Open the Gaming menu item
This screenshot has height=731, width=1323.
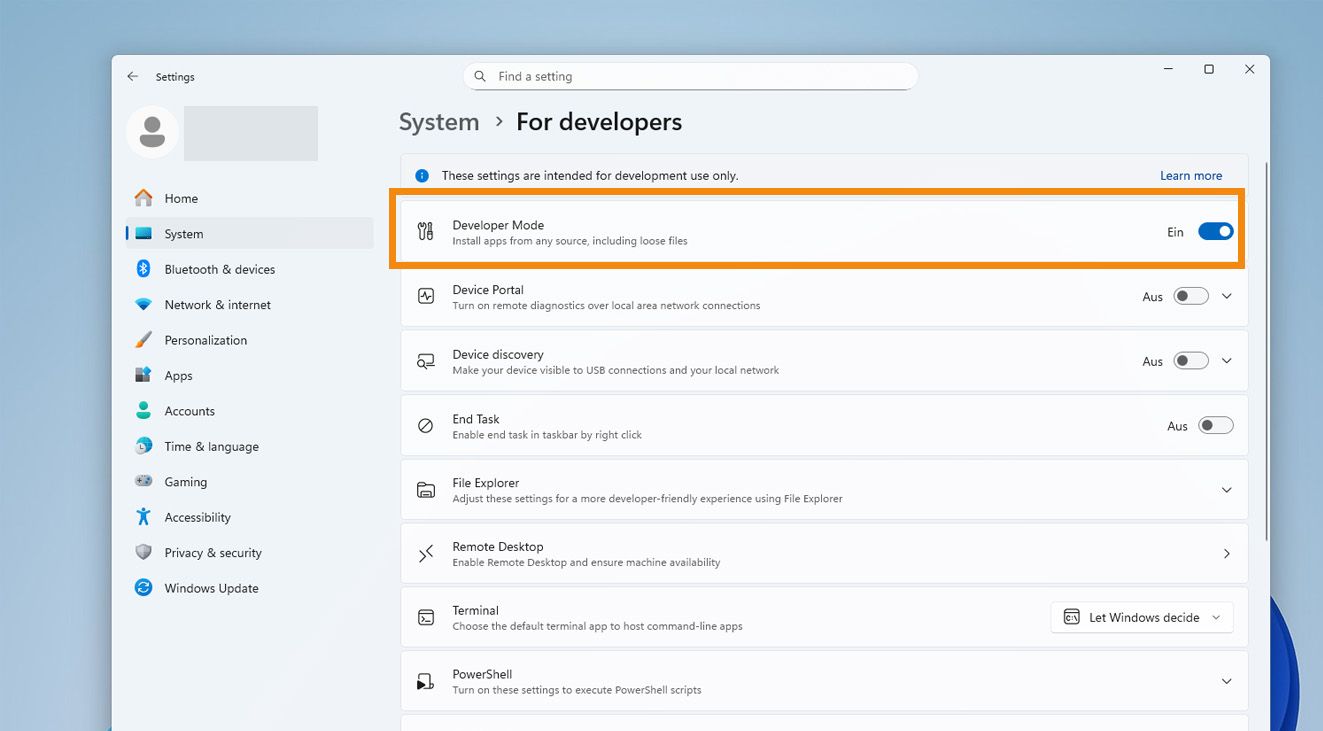click(249, 481)
